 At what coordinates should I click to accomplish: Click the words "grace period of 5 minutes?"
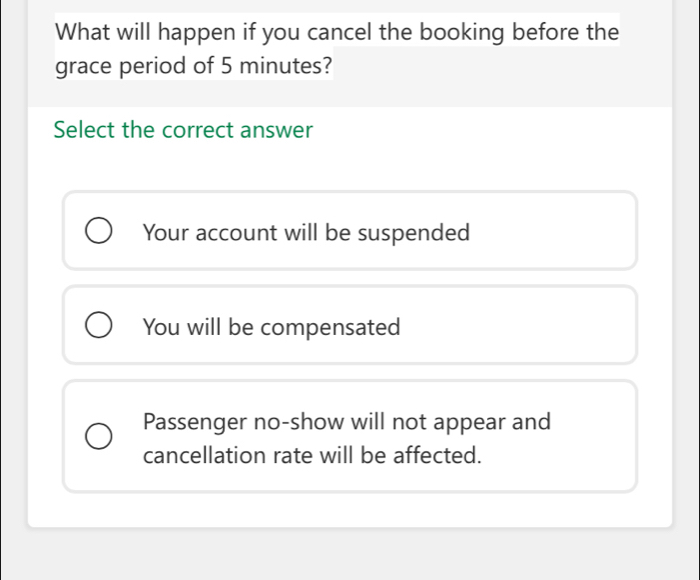(x=194, y=69)
